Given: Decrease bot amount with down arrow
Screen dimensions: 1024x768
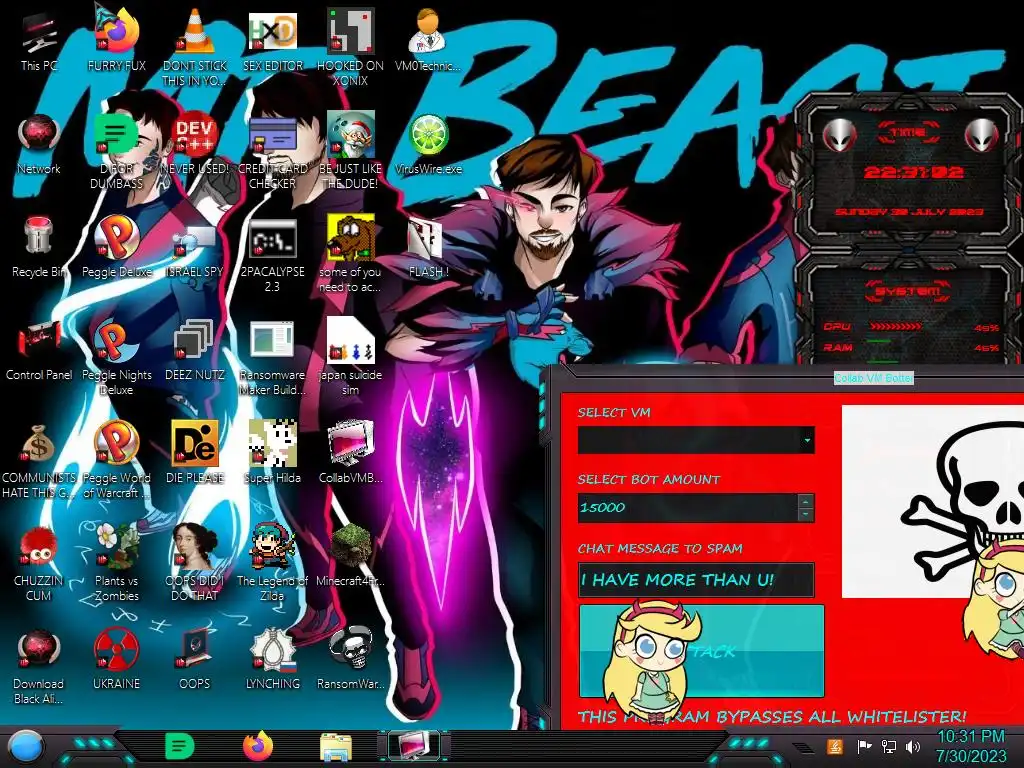Looking at the screenshot, I should [806, 515].
